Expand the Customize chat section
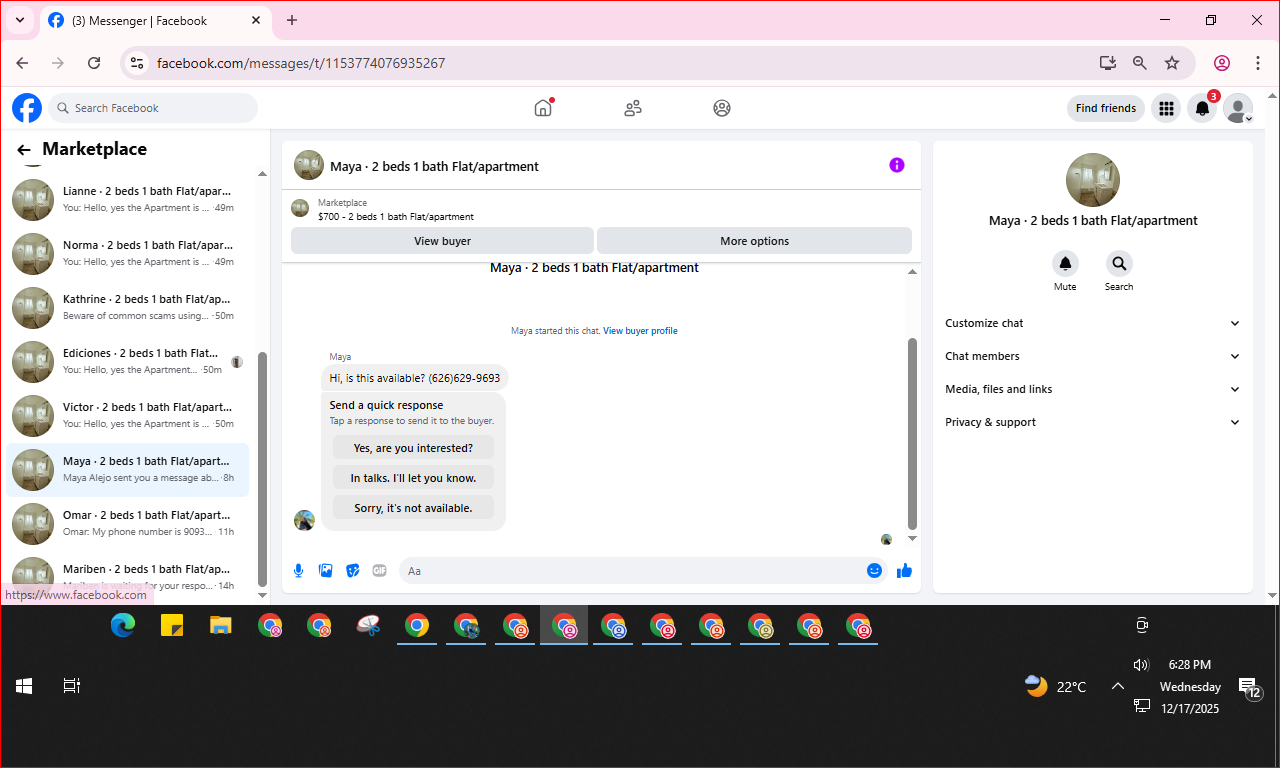The width and height of the screenshot is (1280, 768). coord(1093,323)
